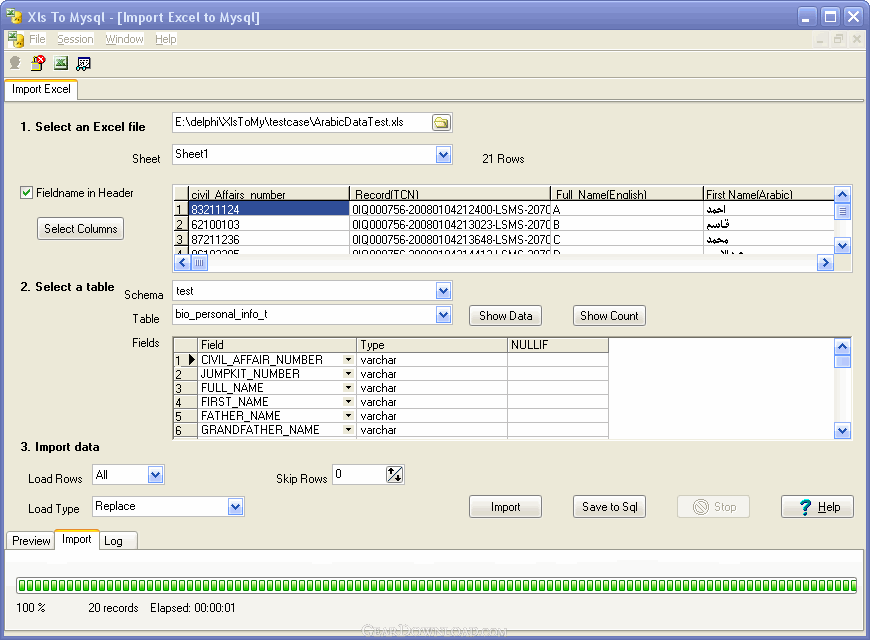This screenshot has width=870, height=640.
Task: Open the Sheet dropdown showing Sheet1
Action: coord(443,155)
